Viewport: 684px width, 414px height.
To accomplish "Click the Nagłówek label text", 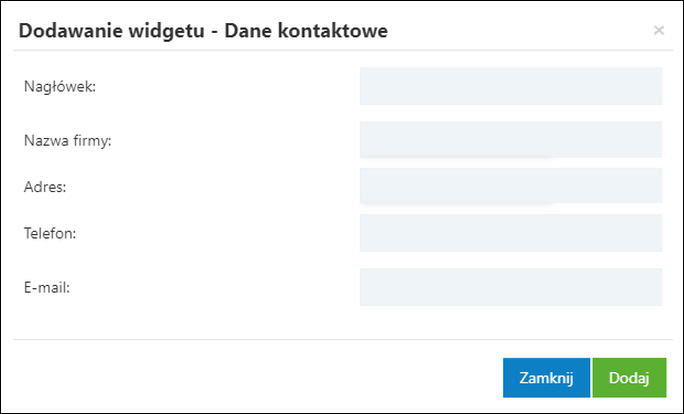I will tap(59, 87).
